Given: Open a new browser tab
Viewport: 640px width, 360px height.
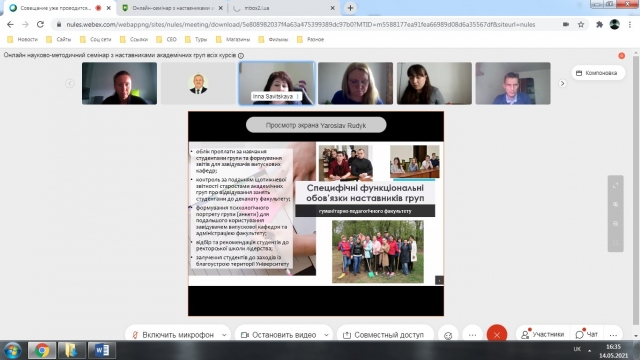Looking at the screenshot, I should click(x=350, y=8).
